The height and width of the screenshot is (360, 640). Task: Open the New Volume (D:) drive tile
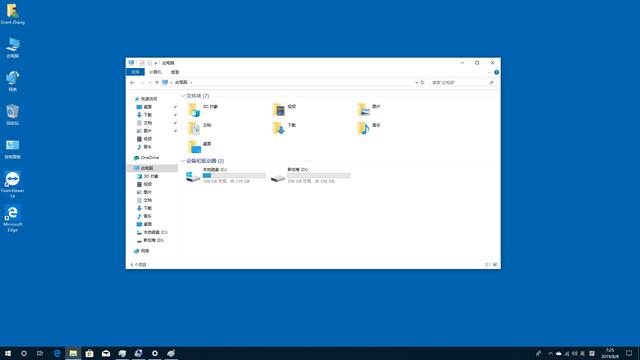[x=310, y=175]
